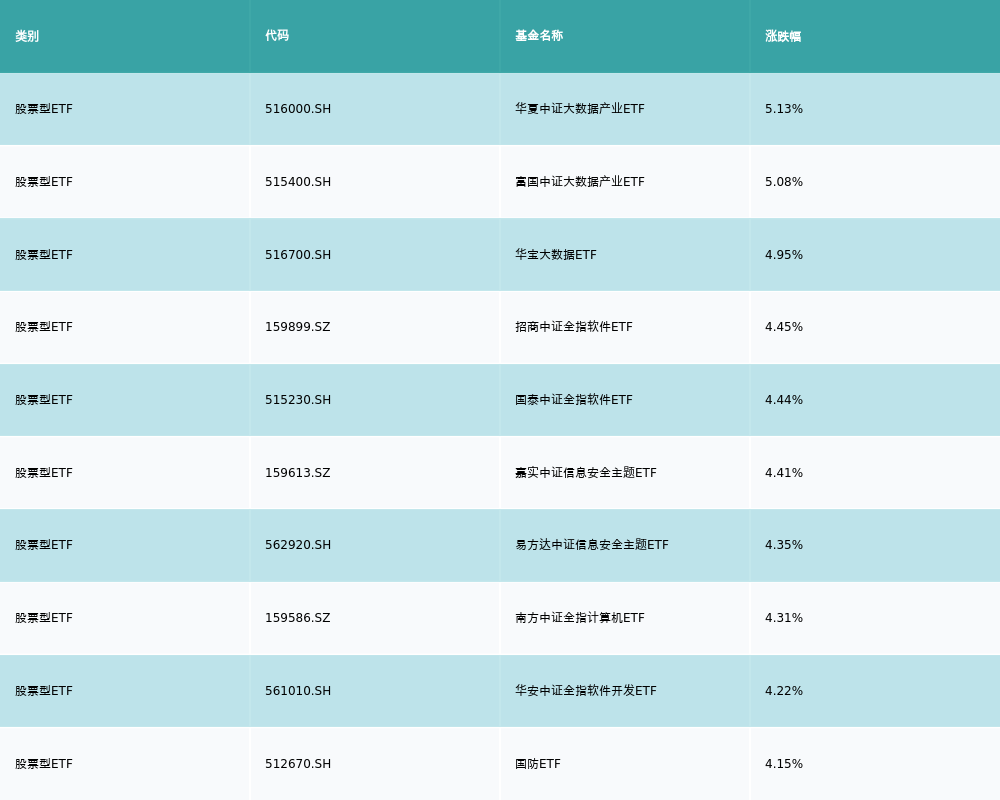Click fund name 招商中证全指软件ETF
1000x800 pixels.
tap(573, 327)
